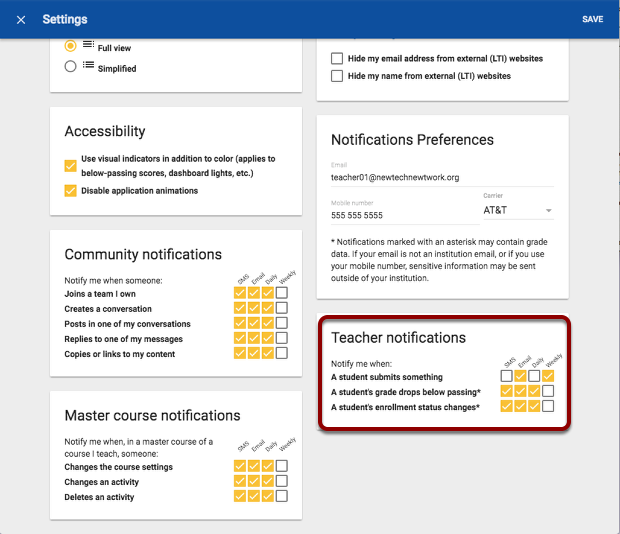Click the Simplified list icon
This screenshot has height=534, width=620.
[89, 67]
